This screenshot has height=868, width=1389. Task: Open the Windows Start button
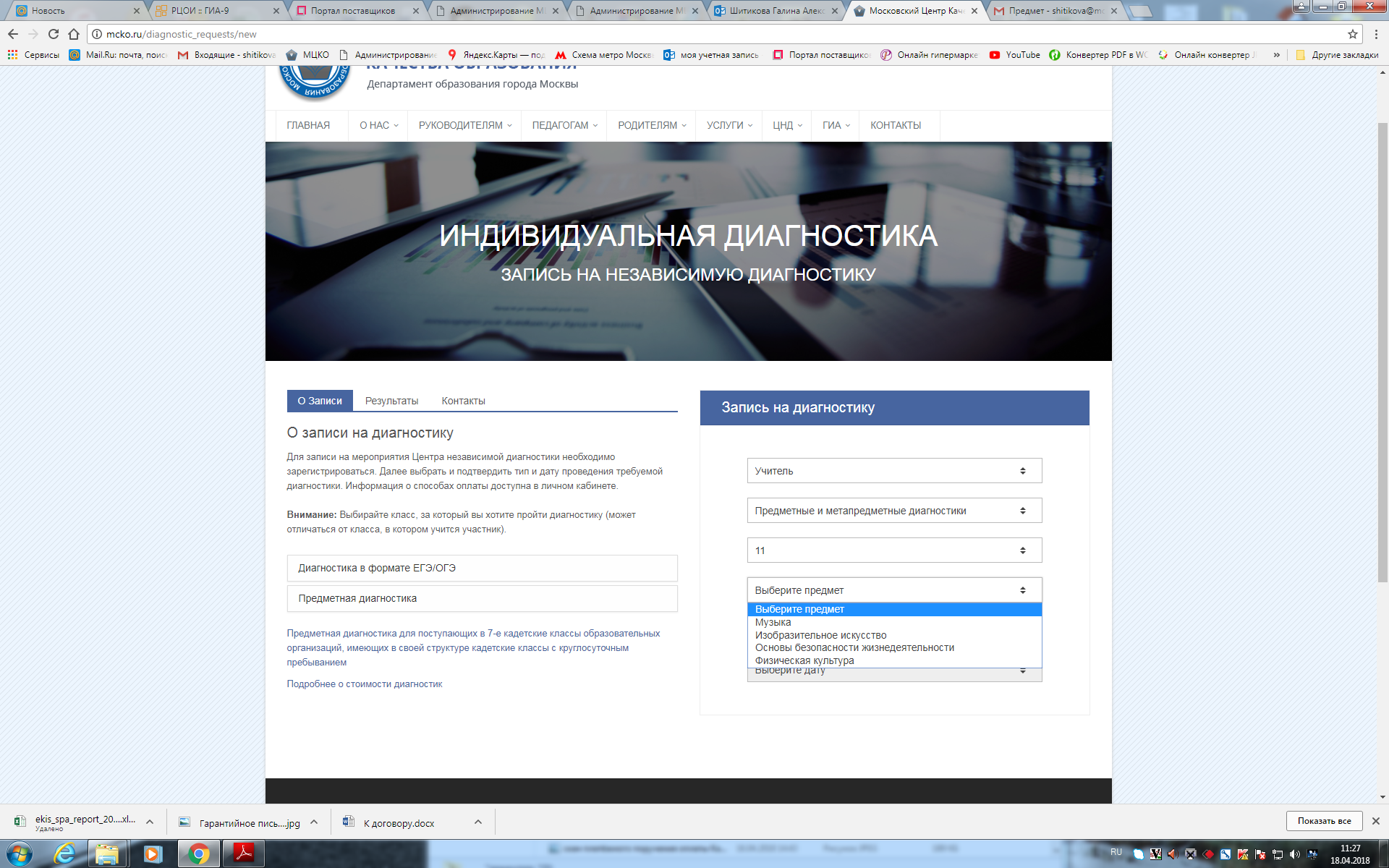20,854
